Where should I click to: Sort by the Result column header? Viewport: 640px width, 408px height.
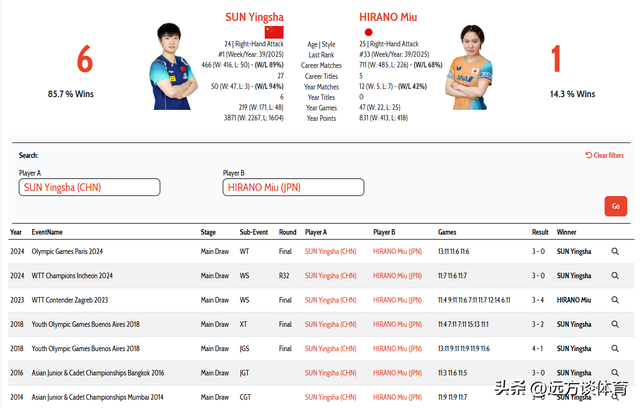(540, 232)
